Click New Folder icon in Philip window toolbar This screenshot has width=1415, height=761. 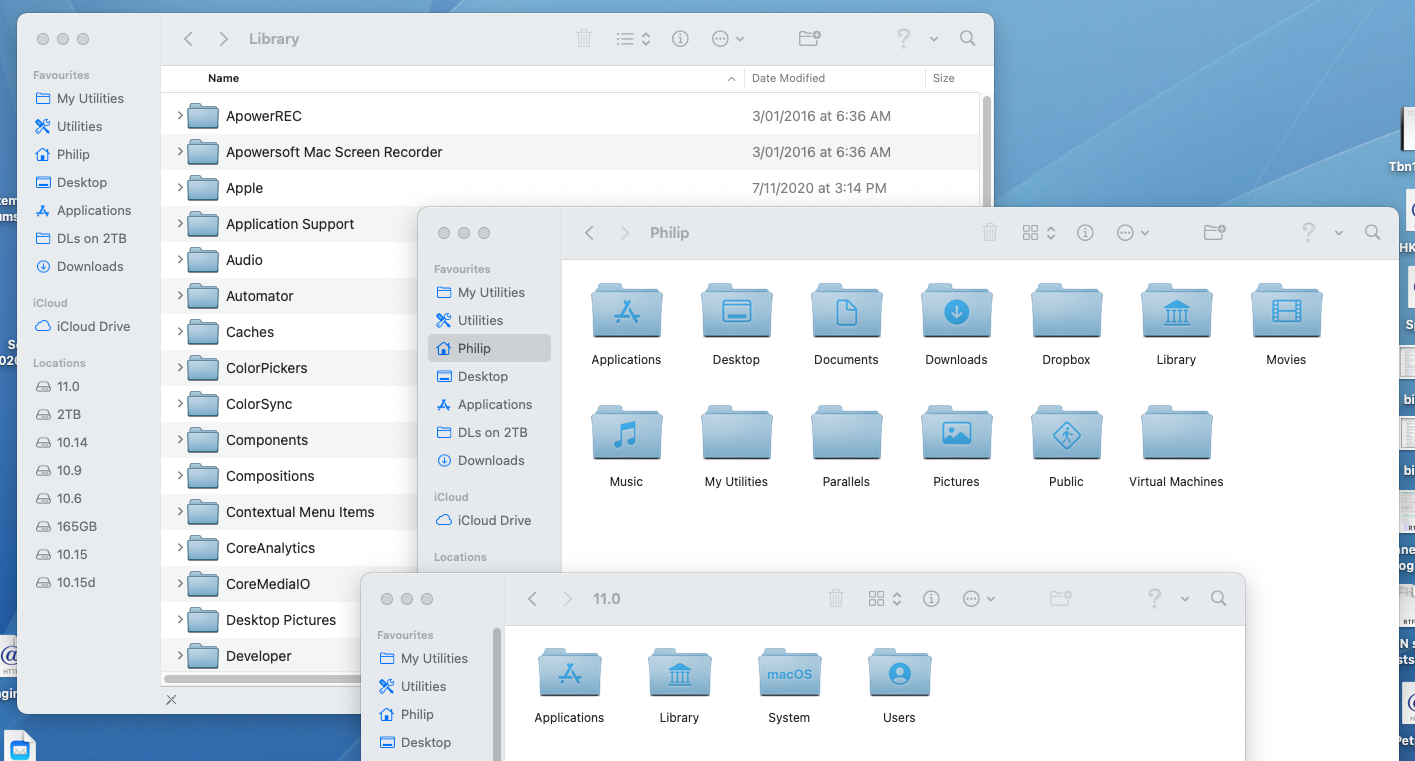tap(1214, 233)
